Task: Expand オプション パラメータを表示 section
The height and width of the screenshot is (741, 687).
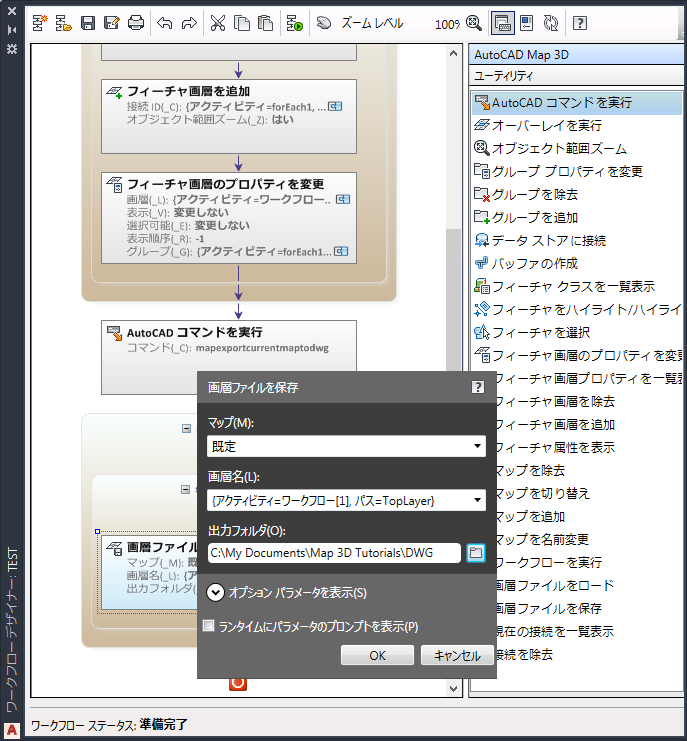Action: point(215,593)
